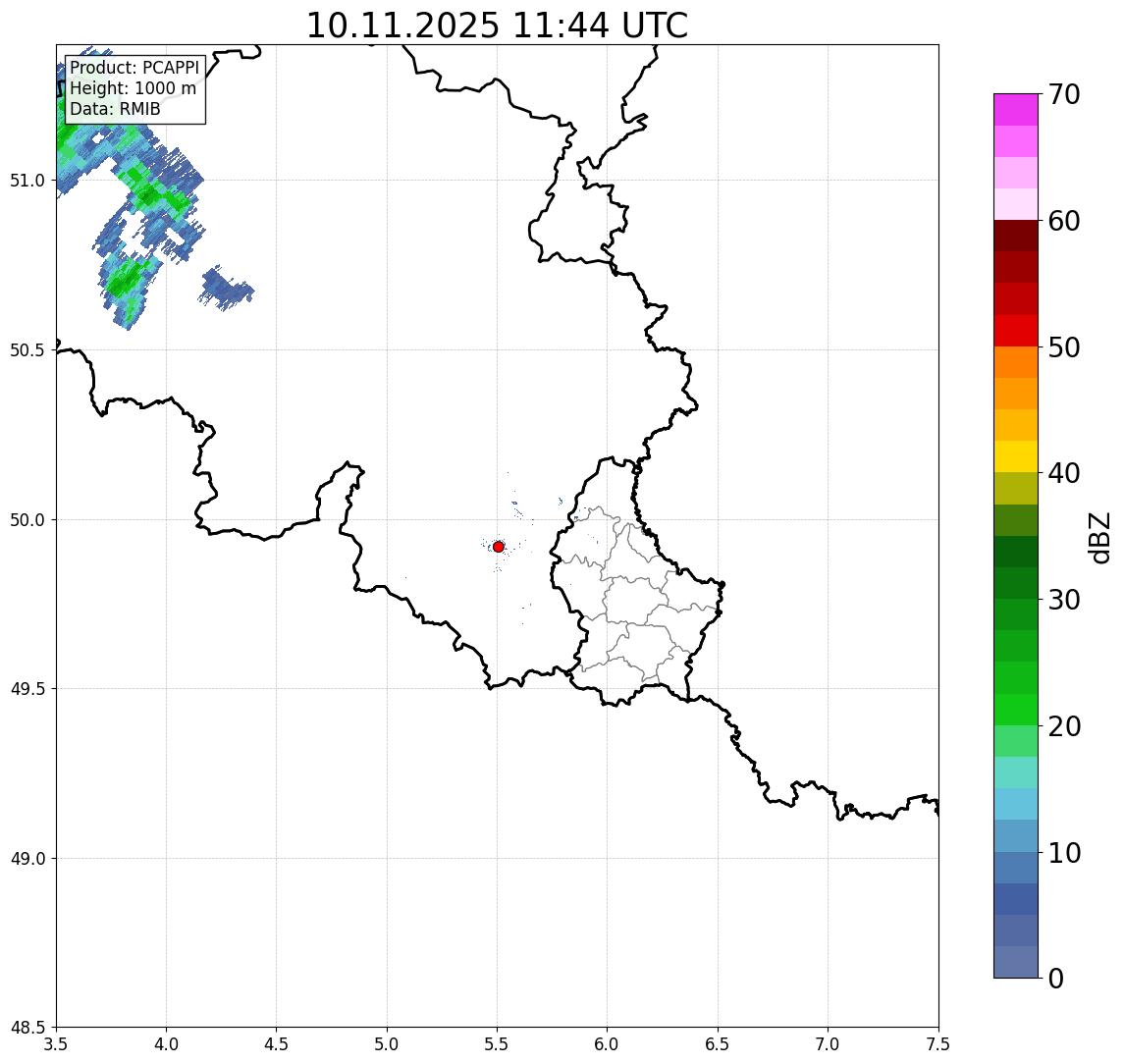This screenshot has height=1064, width=1124.
Task: Click the latitude tick label "50.5"
Action: (x=27, y=350)
